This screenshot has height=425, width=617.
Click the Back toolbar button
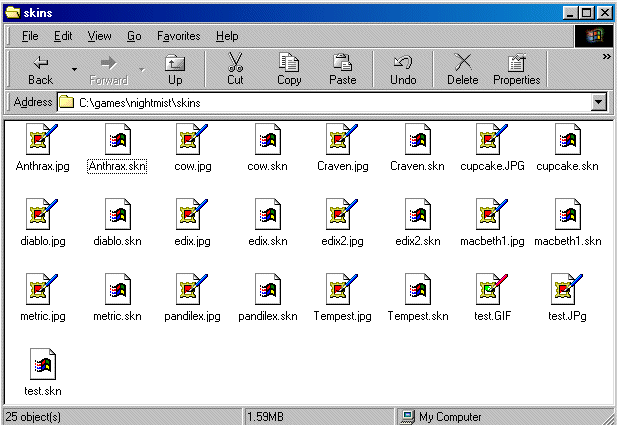point(40,69)
